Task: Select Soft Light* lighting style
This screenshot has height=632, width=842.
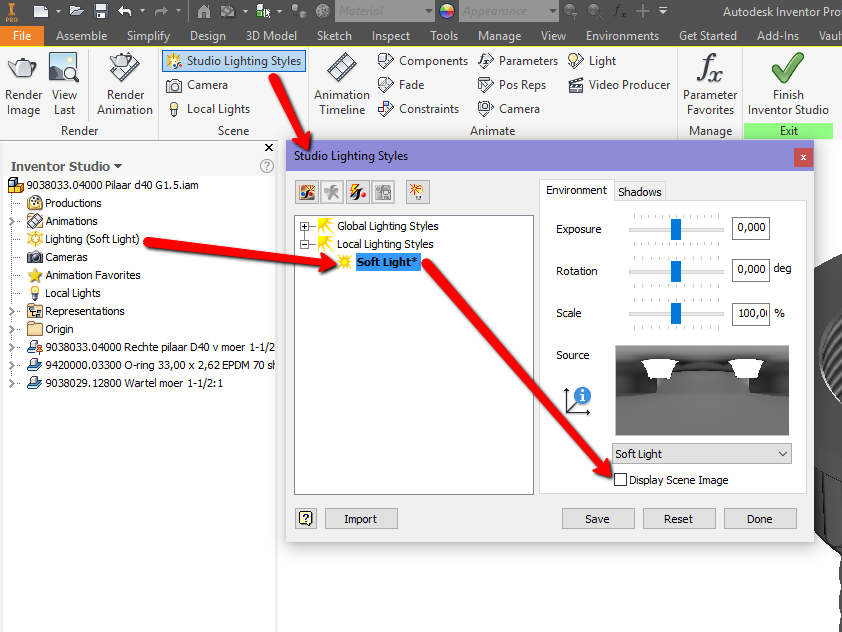Action: coord(387,262)
